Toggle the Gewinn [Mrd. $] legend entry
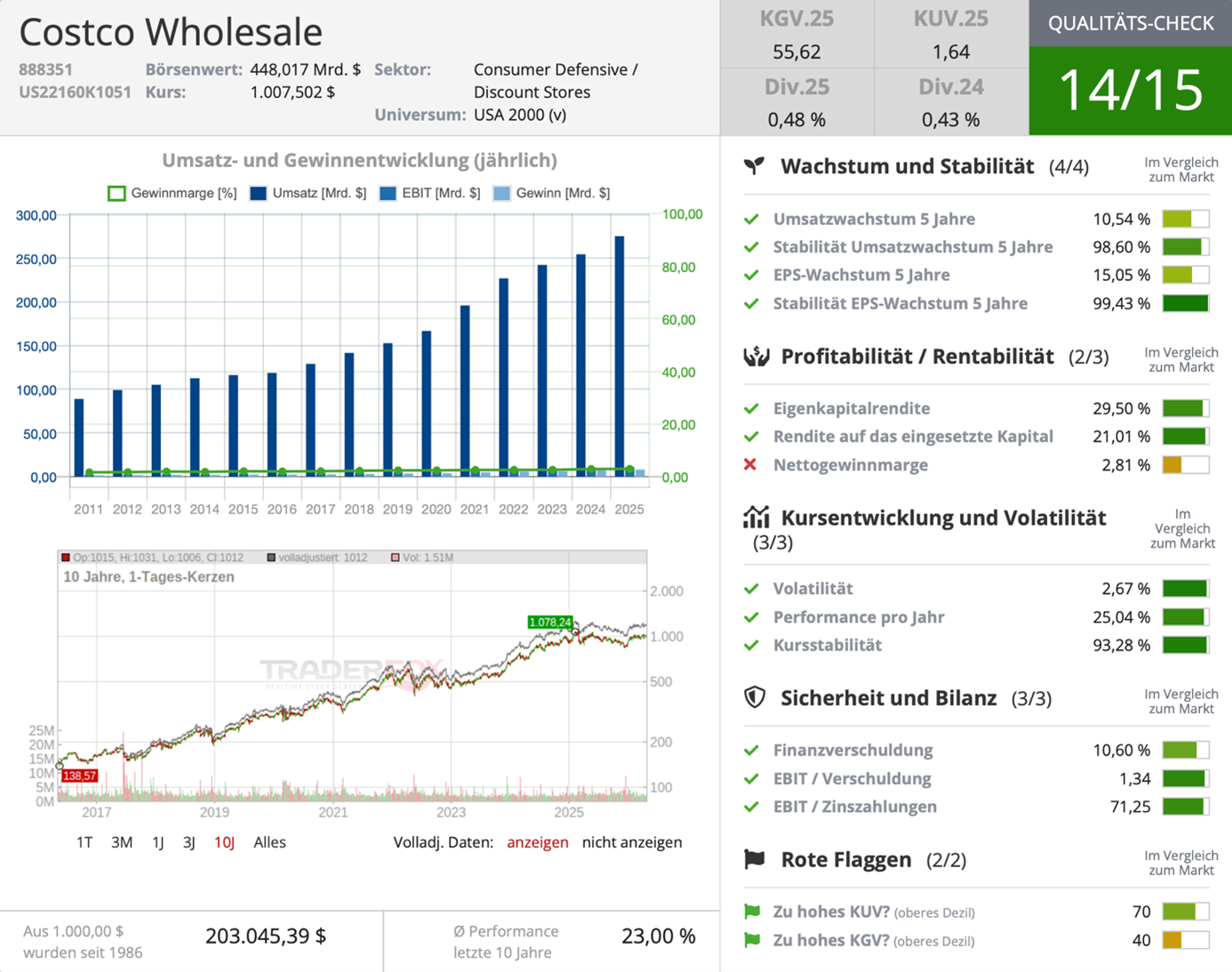Viewport: 1232px width, 972px height. [552, 193]
